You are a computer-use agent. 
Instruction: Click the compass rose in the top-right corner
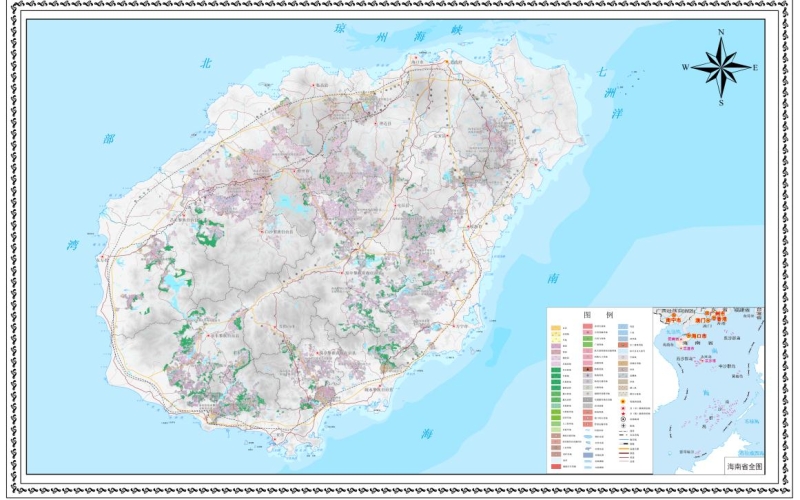pyautogui.click(x=721, y=67)
